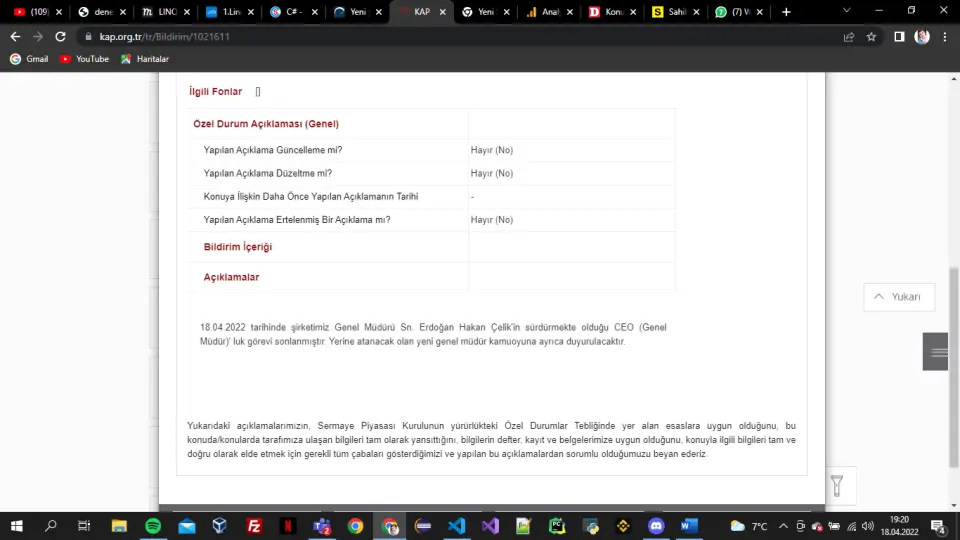Click the flashlight icon at page bottom
Viewport: 960px width, 540px height.
(x=837, y=486)
